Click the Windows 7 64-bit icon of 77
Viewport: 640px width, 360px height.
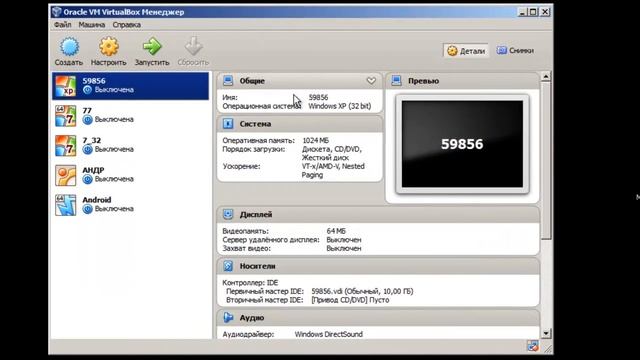(66, 116)
